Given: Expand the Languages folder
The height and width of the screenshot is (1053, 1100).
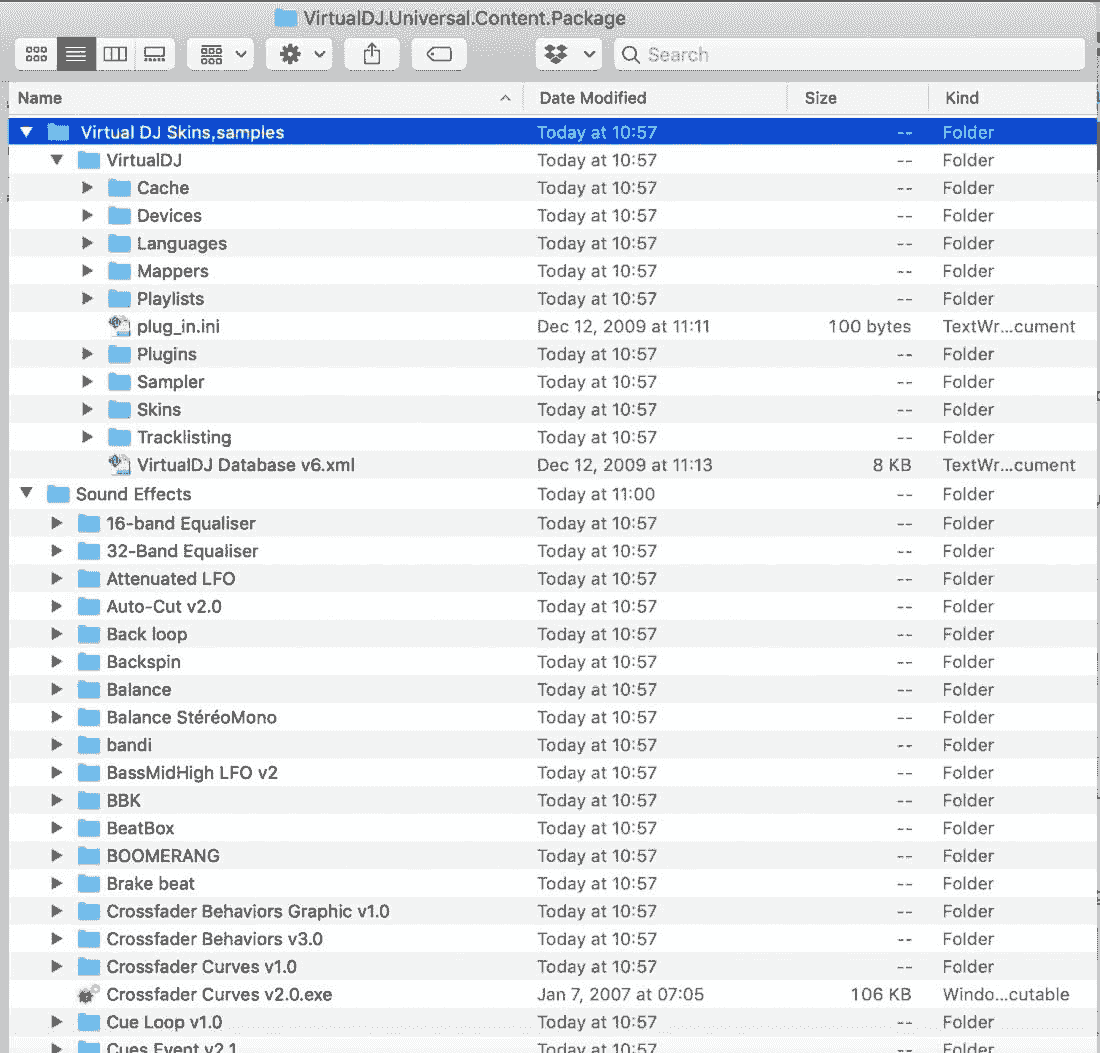Looking at the screenshot, I should pos(87,243).
